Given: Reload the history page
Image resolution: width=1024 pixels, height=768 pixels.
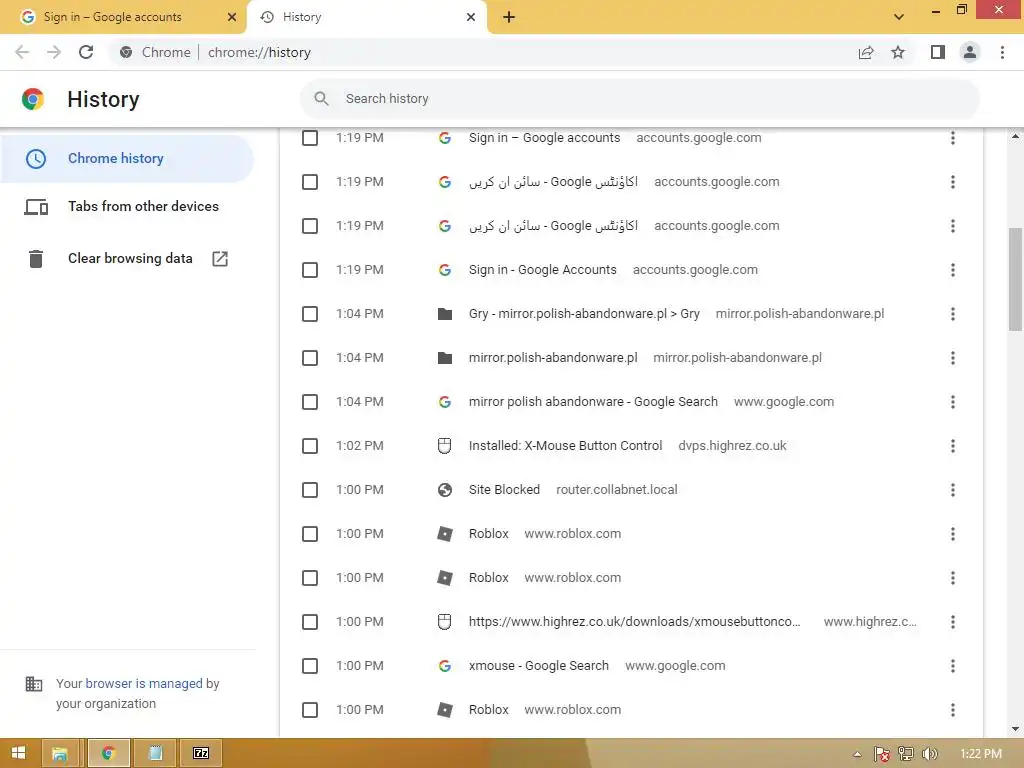Looking at the screenshot, I should point(86,52).
